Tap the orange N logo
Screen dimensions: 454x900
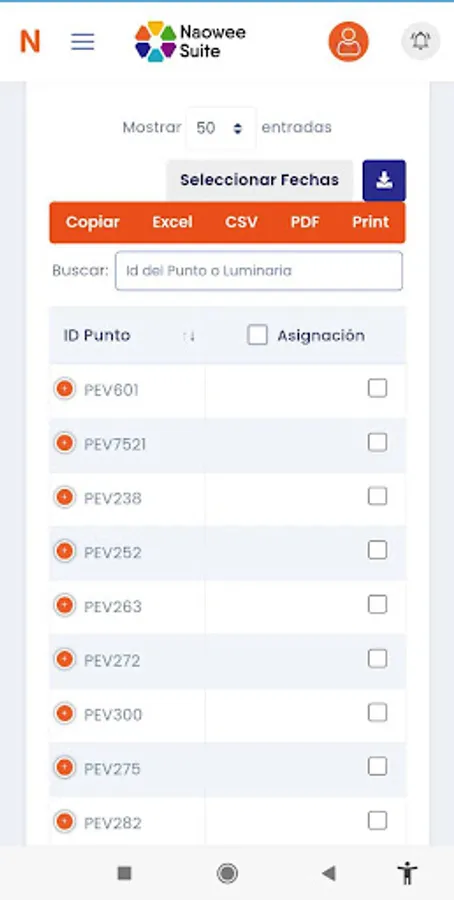click(30, 42)
